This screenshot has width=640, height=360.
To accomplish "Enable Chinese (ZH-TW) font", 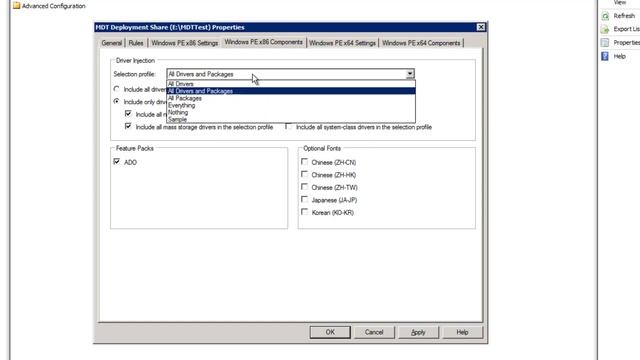I will pyautogui.click(x=304, y=187).
